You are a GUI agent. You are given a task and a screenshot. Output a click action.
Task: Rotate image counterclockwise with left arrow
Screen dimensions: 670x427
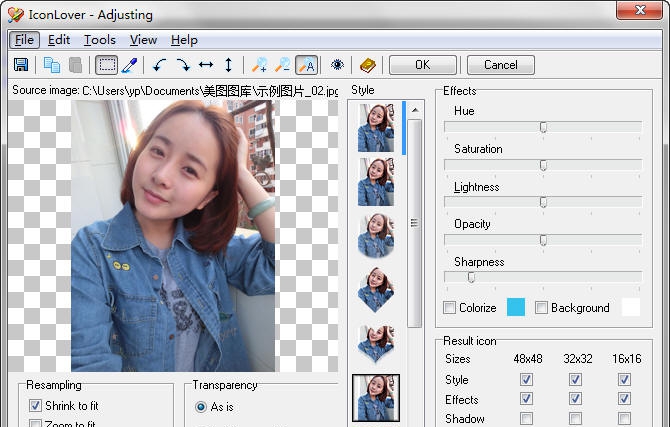160,65
